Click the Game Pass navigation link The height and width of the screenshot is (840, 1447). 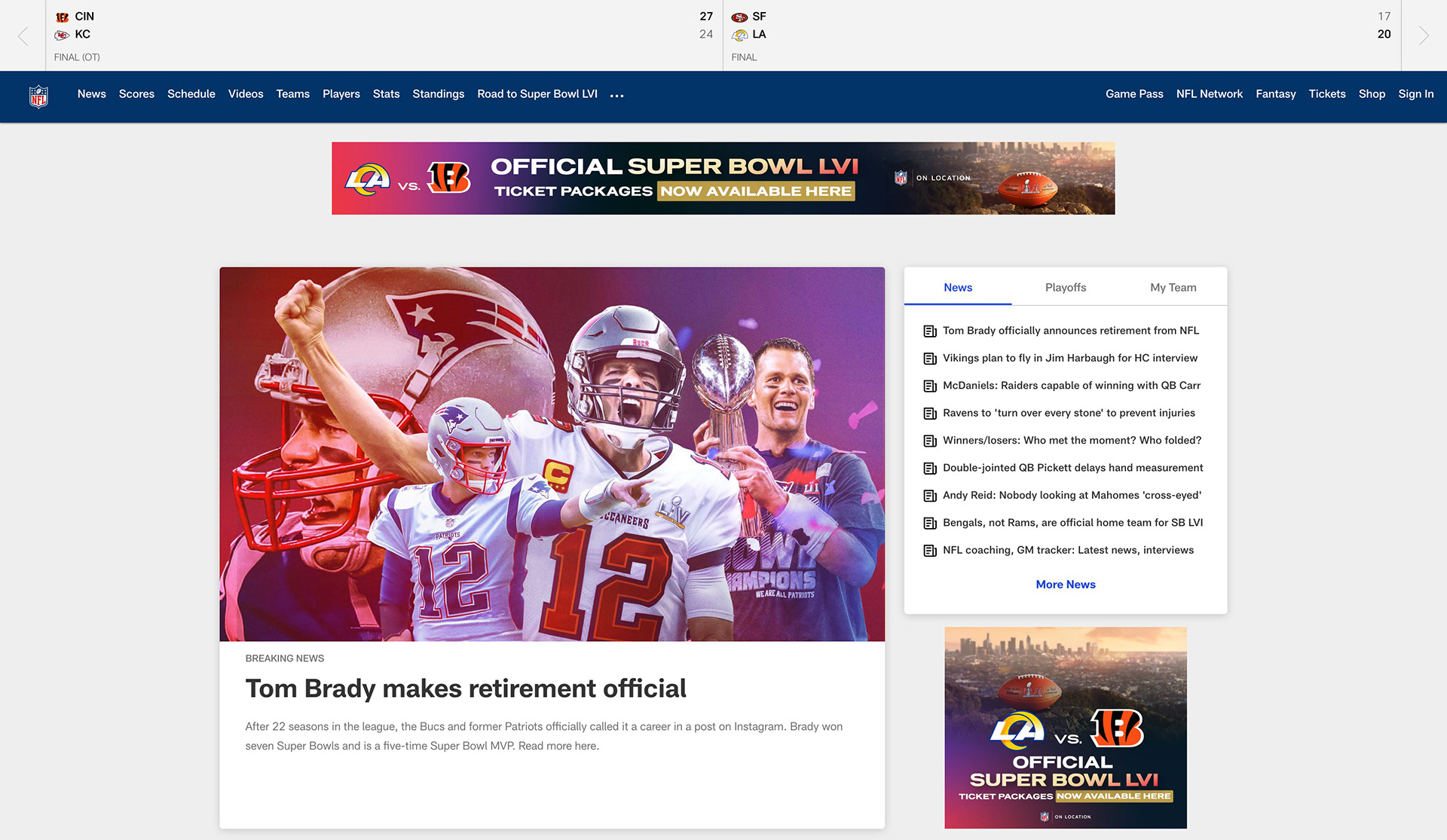tap(1133, 94)
